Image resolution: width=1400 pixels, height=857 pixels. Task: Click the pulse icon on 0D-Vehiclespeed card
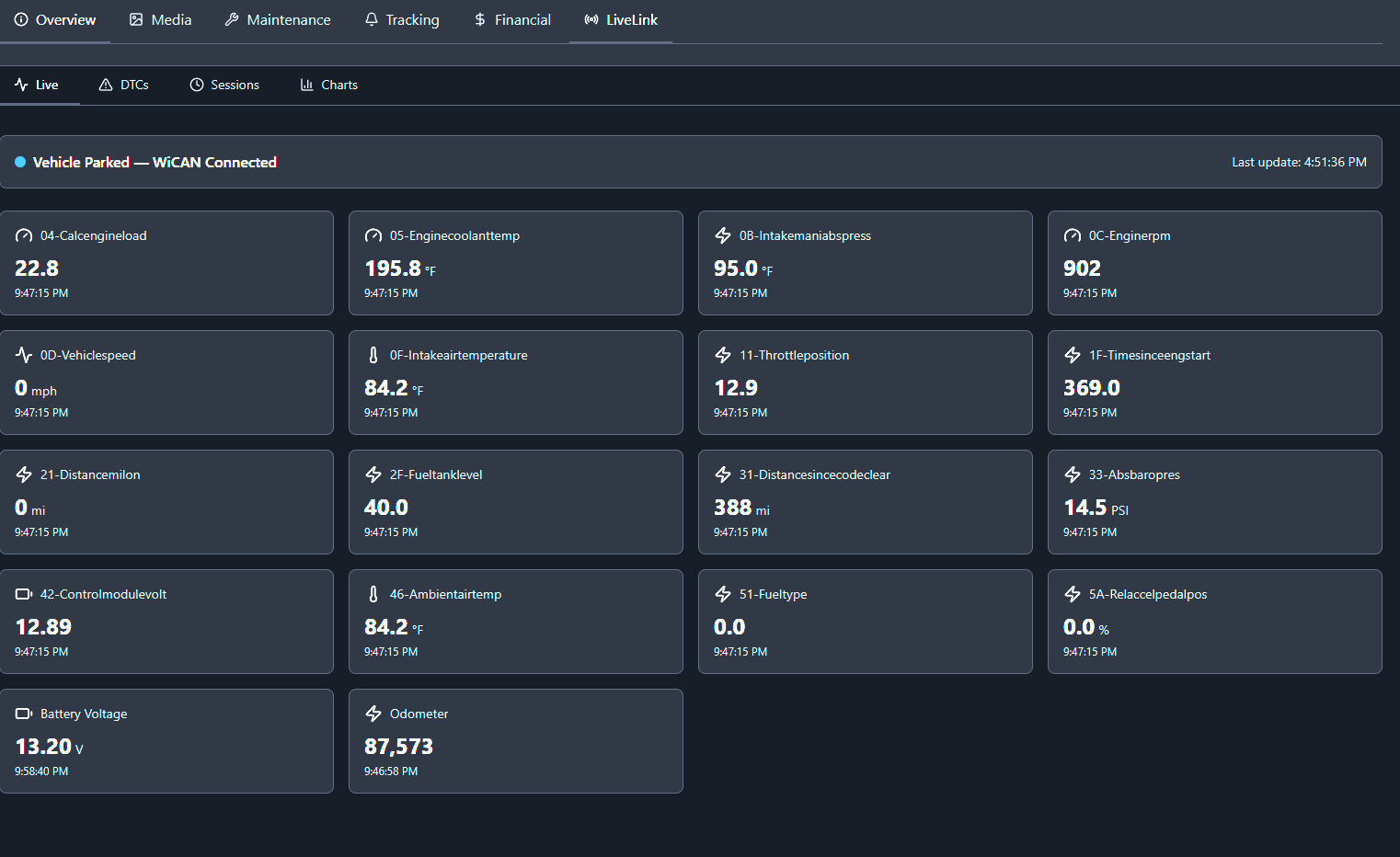coord(24,355)
